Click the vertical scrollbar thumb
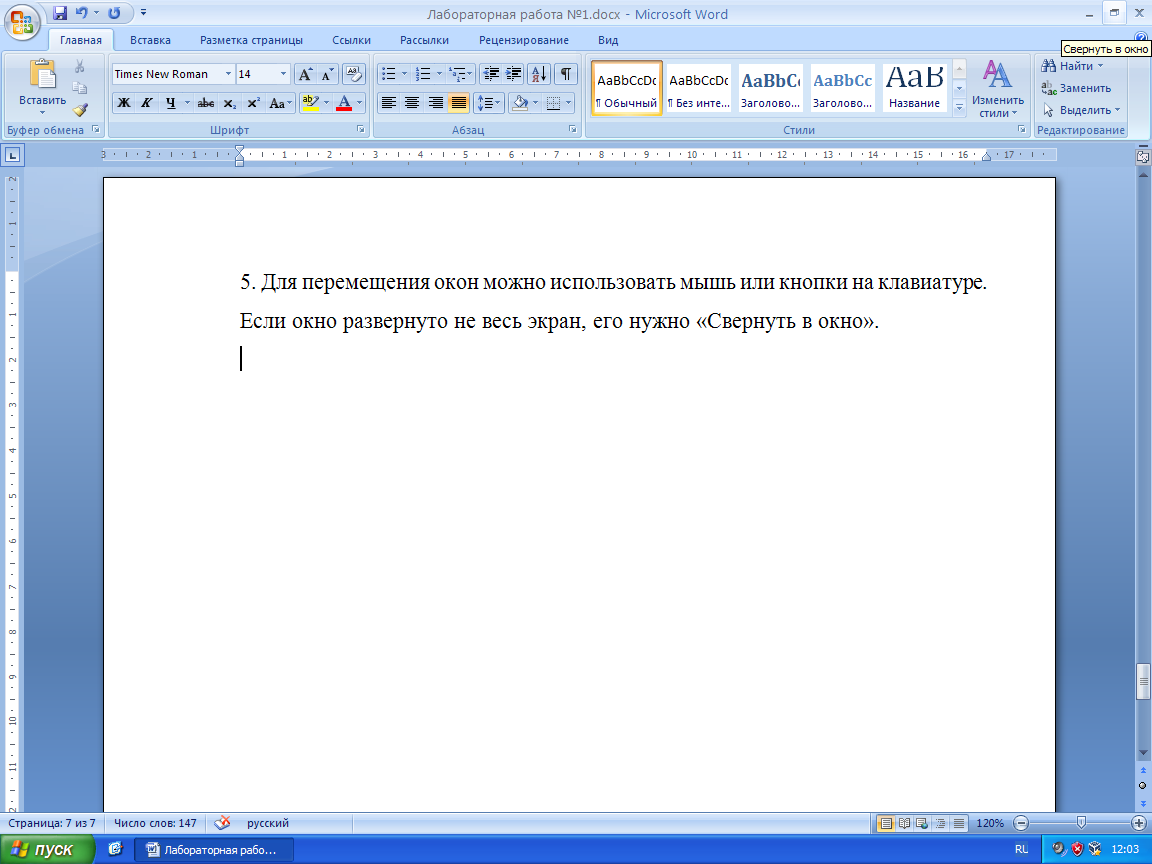 (x=1142, y=682)
